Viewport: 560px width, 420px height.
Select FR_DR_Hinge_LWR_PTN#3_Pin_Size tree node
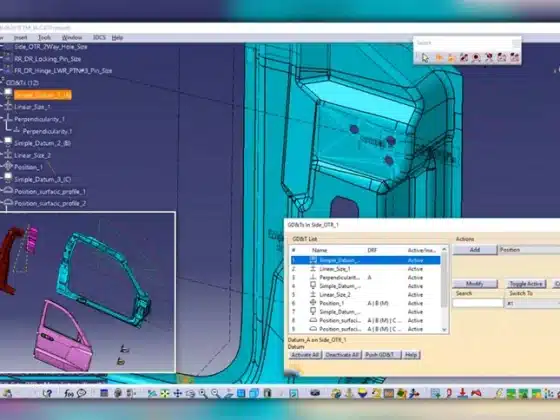[63, 71]
